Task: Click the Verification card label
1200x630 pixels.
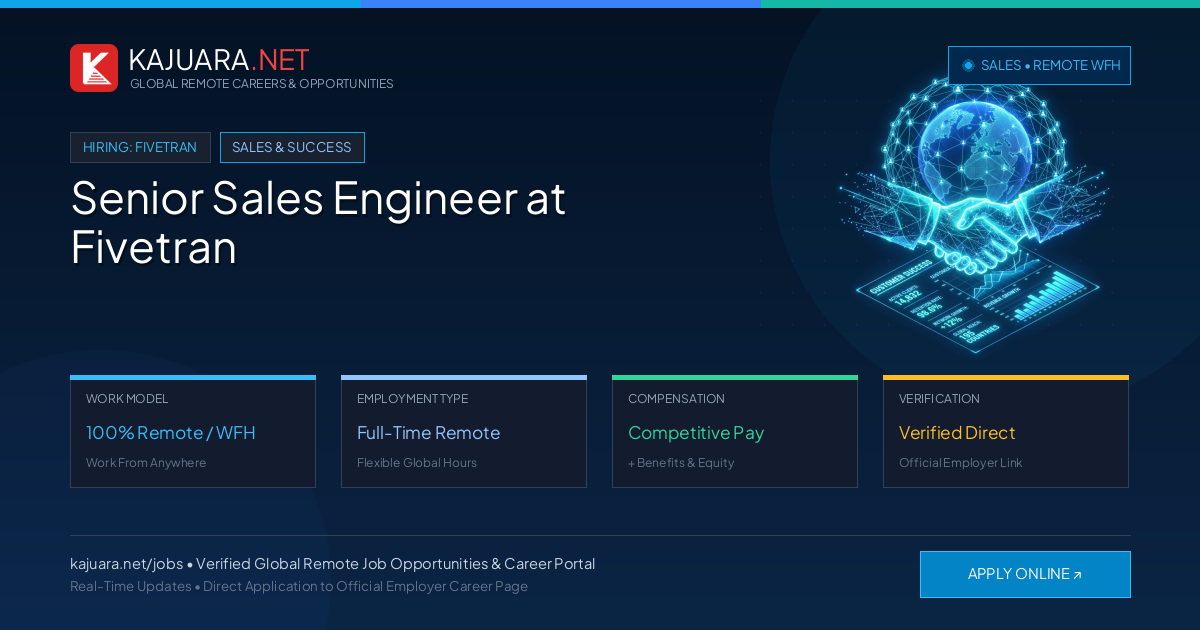Action: (939, 399)
